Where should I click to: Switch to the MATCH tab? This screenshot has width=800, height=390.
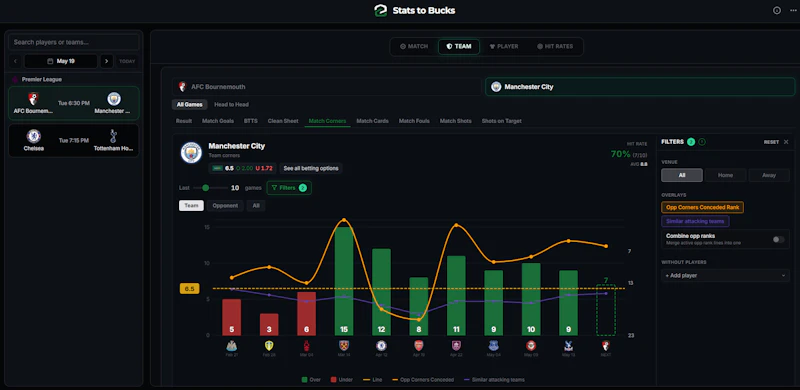pos(414,46)
